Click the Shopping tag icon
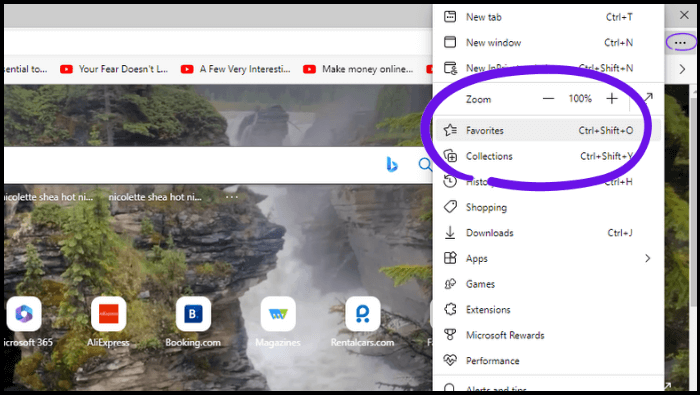700x395 pixels. point(450,207)
